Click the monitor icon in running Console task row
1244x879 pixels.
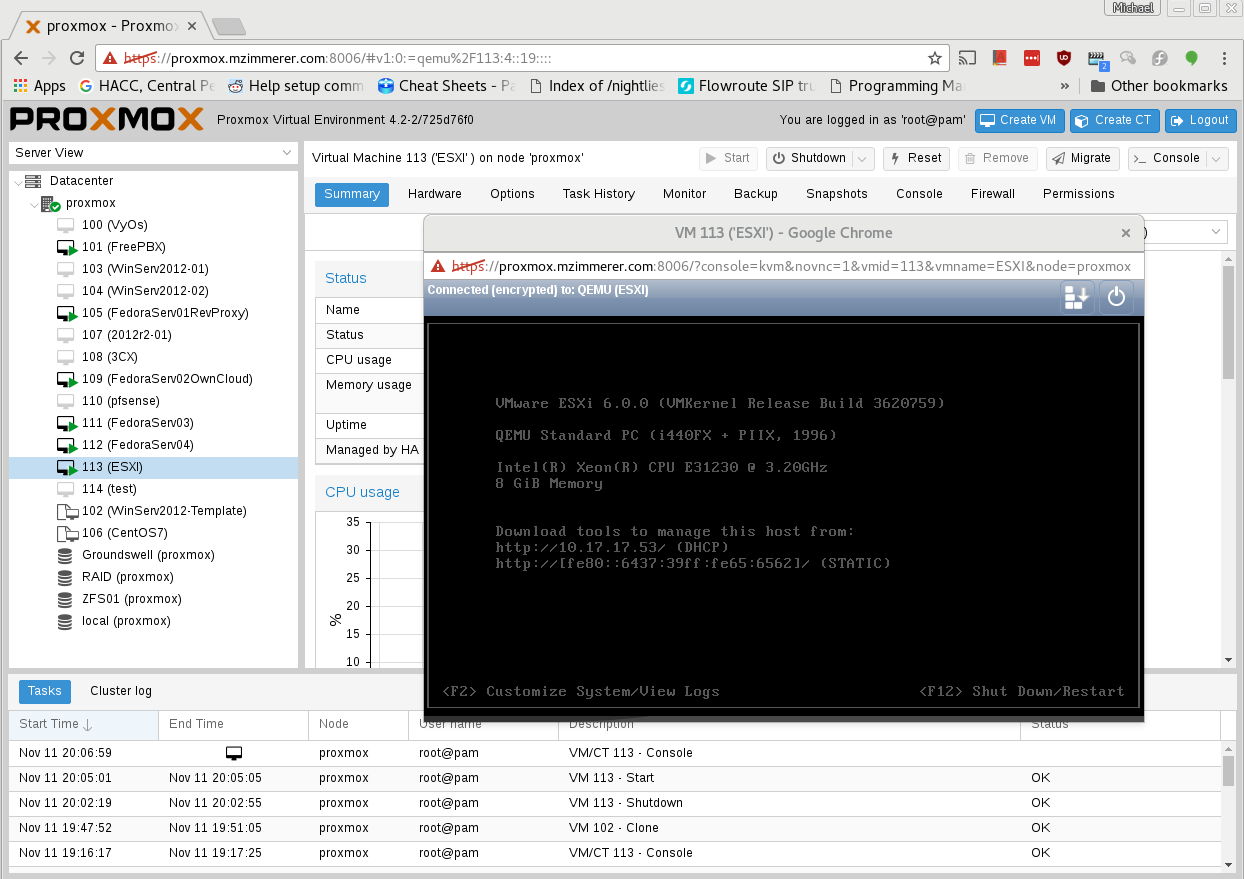pyautogui.click(x=234, y=753)
